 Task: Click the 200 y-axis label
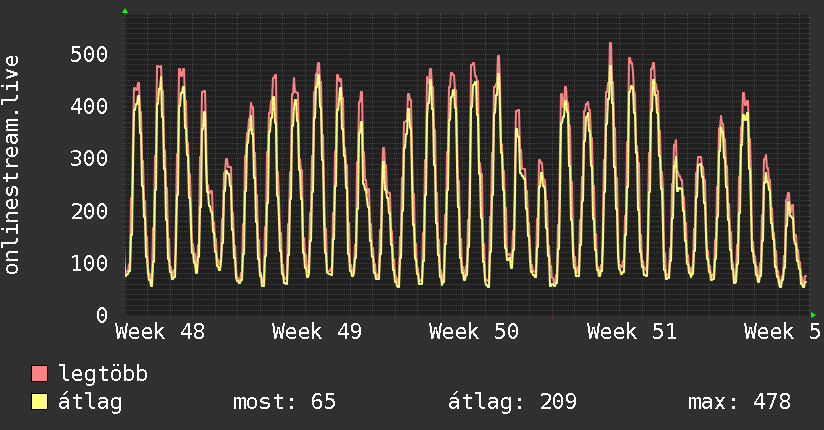pos(89,211)
